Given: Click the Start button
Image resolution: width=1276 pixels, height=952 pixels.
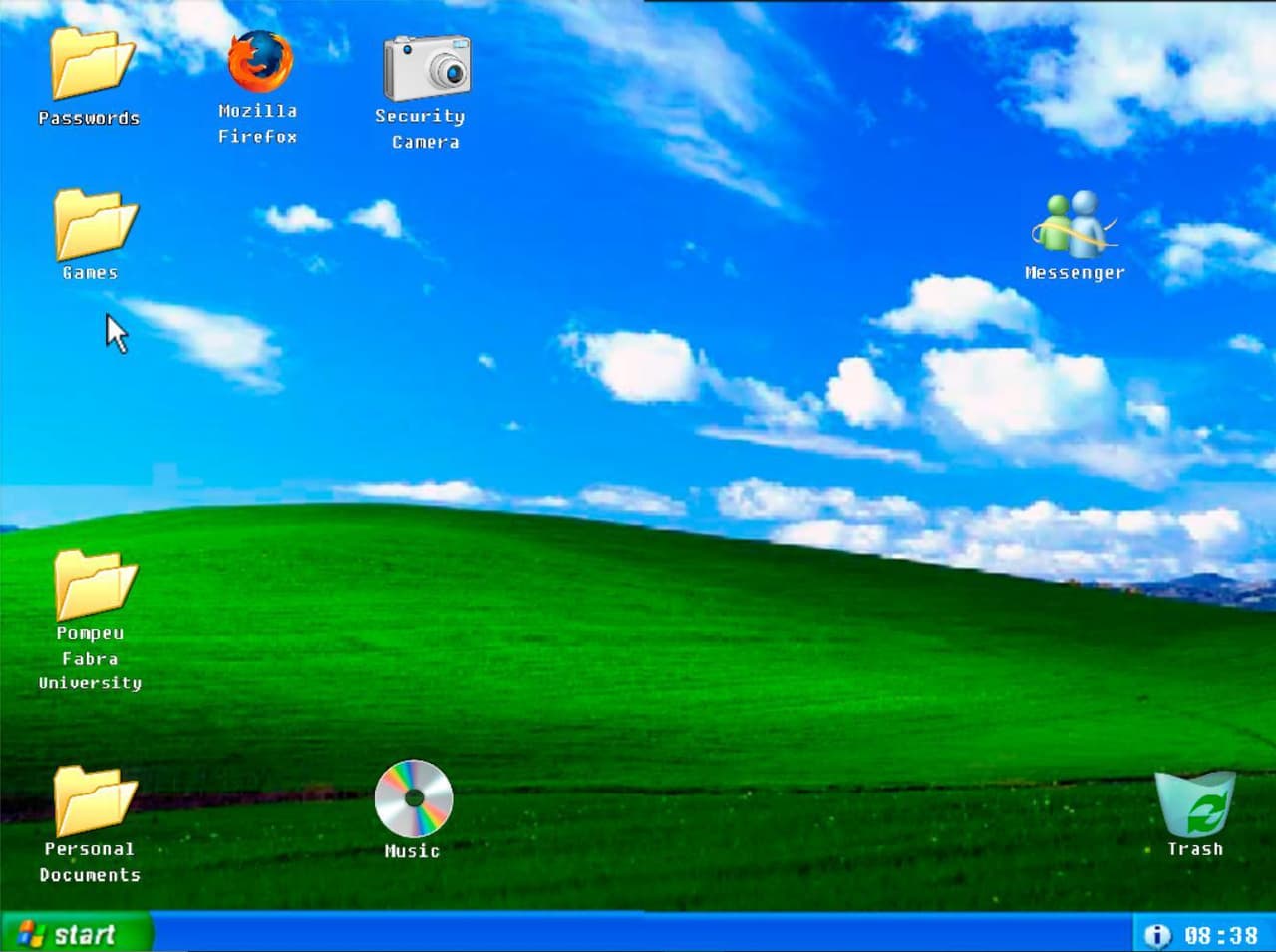Looking at the screenshot, I should pyautogui.click(x=77, y=934).
